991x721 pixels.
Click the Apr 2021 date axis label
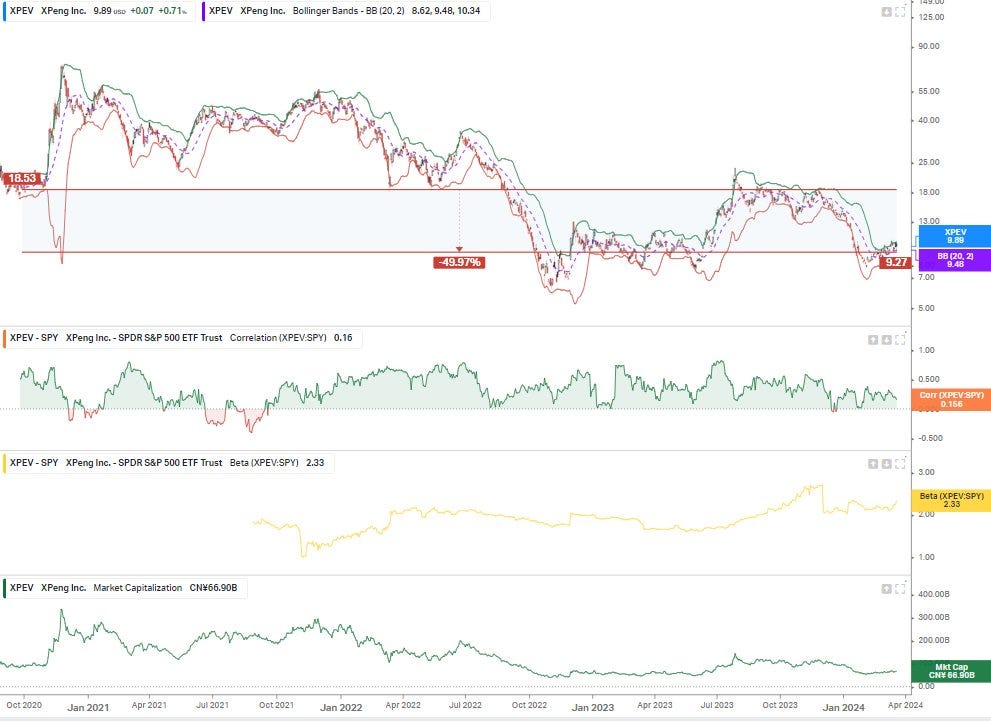(x=149, y=705)
